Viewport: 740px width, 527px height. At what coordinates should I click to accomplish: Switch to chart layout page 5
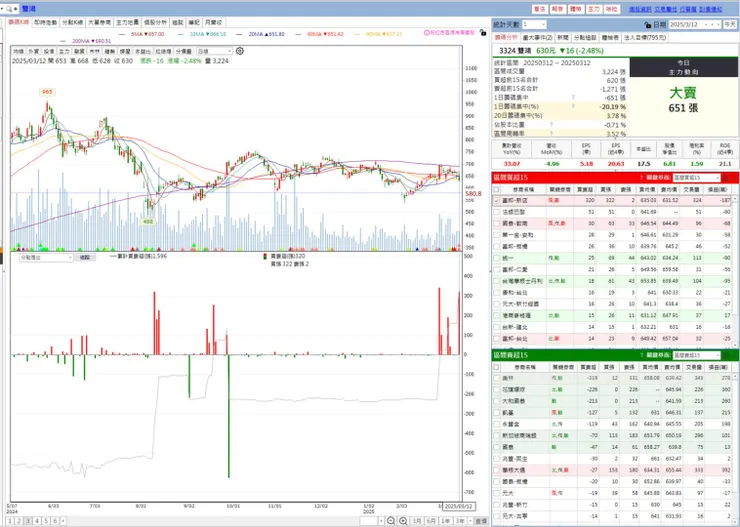tap(46, 521)
